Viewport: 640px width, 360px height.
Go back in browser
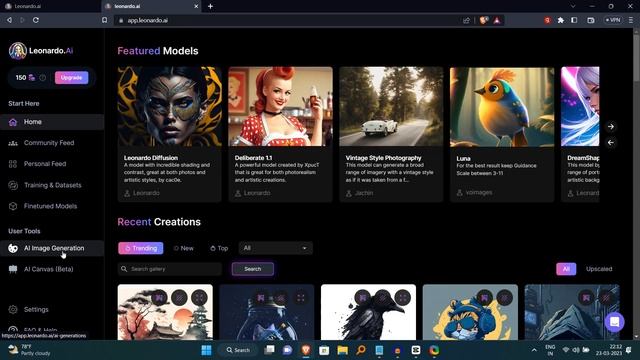(x=9, y=20)
